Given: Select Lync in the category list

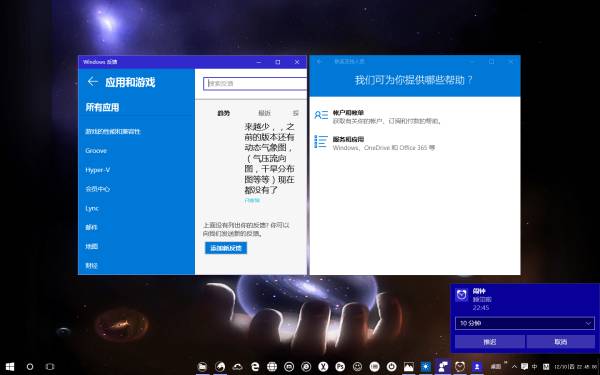Looking at the screenshot, I should point(92,208).
